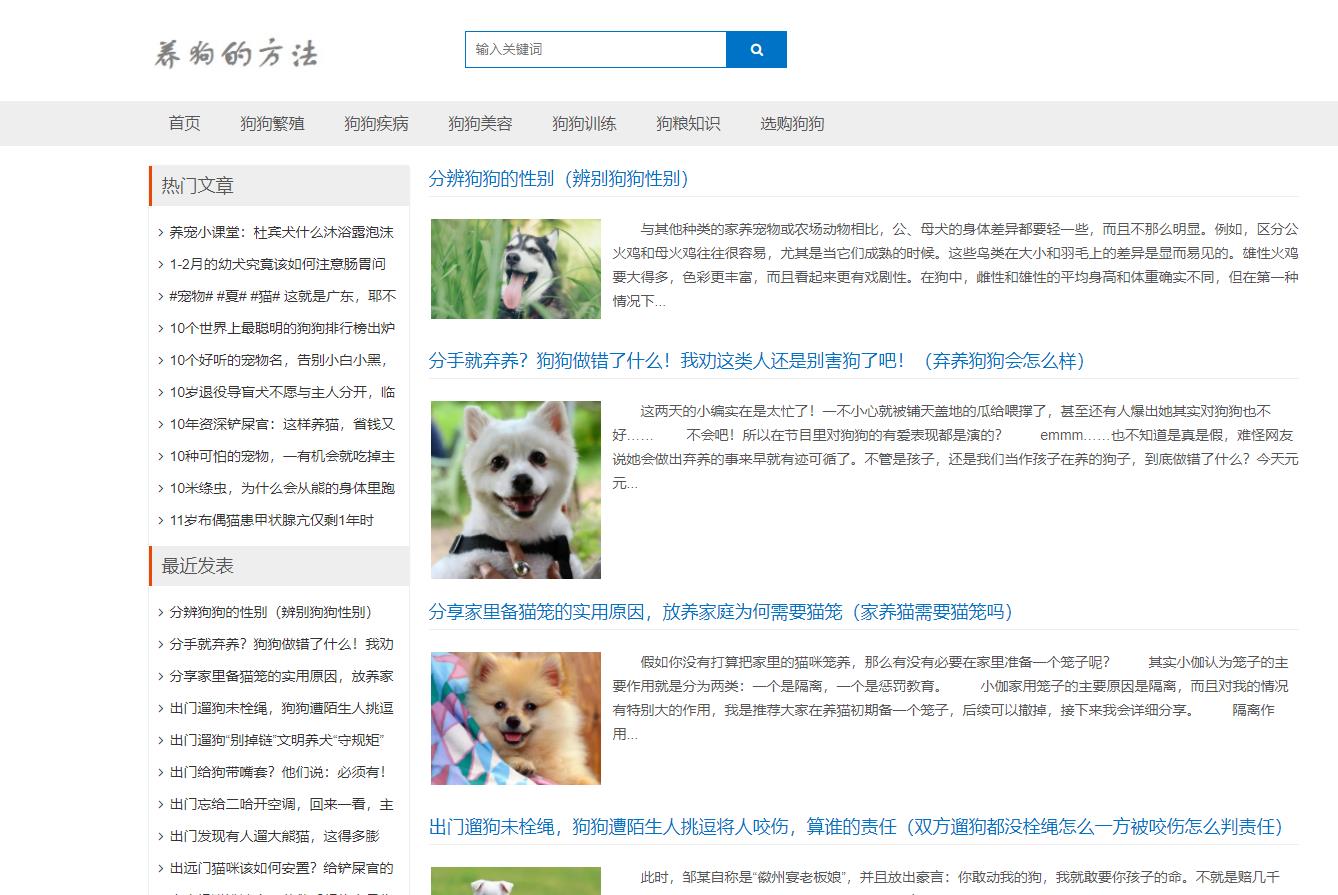
Task: Open the Pomeranian puppy thumbnail image
Action: coord(516,718)
